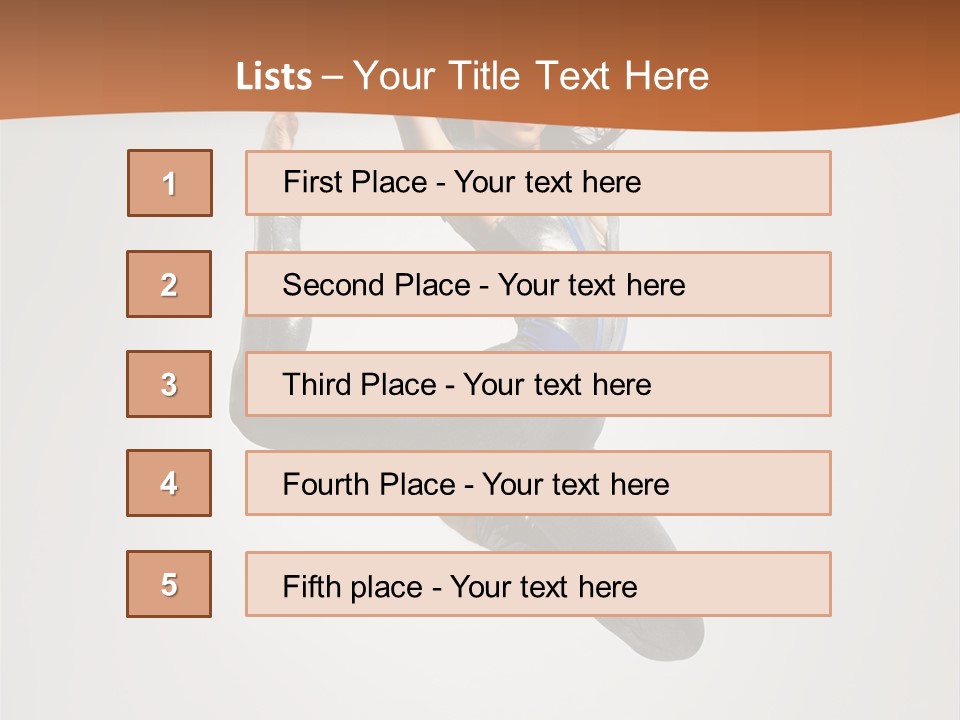Select the bold word Lists in title
The height and width of the screenshot is (720, 960).
click(x=274, y=77)
